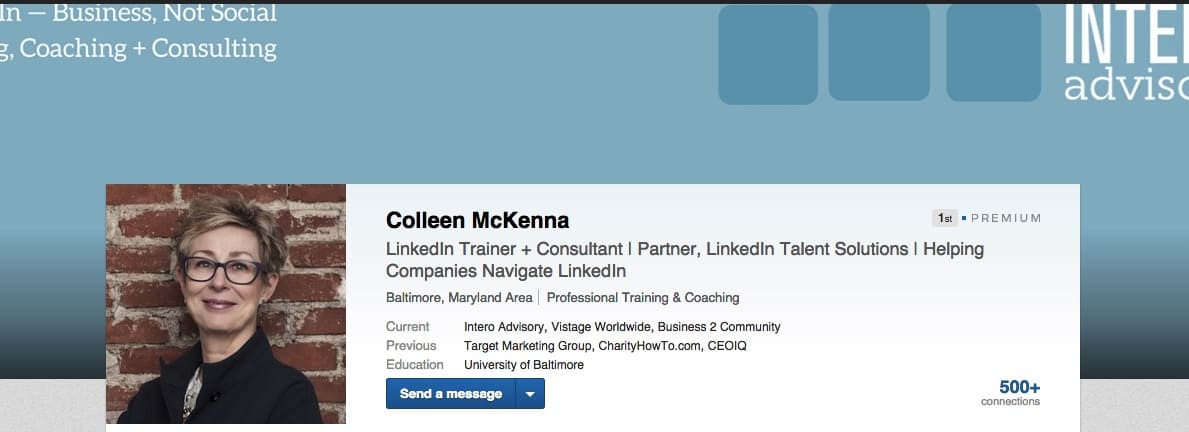Click the rightmost blue square in banner
The image size is (1189, 432).
point(994,53)
